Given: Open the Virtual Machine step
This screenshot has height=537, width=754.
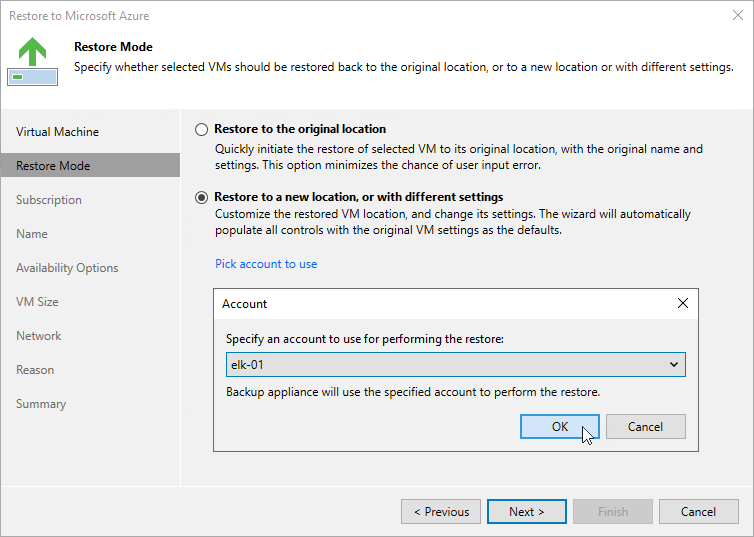Looking at the screenshot, I should coord(57,132).
